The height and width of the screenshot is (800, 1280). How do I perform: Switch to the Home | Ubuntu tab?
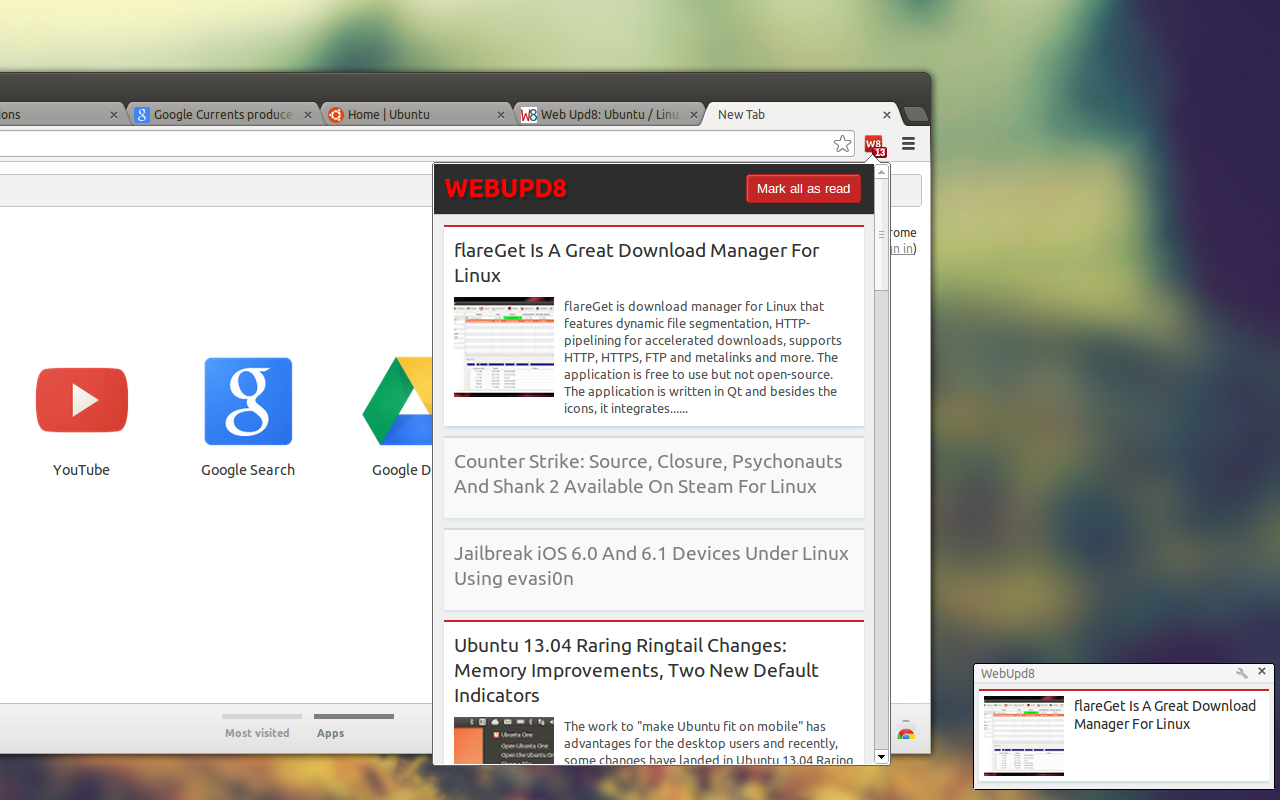tap(417, 115)
